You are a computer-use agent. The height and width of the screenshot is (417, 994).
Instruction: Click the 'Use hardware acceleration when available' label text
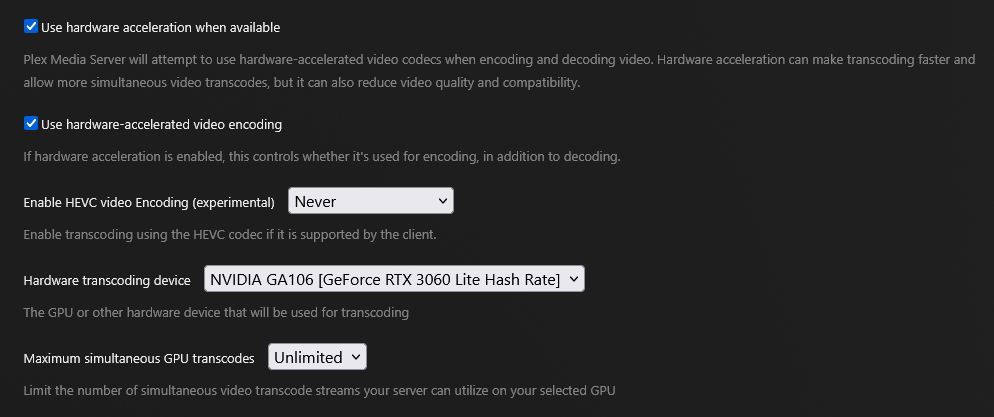(x=160, y=27)
